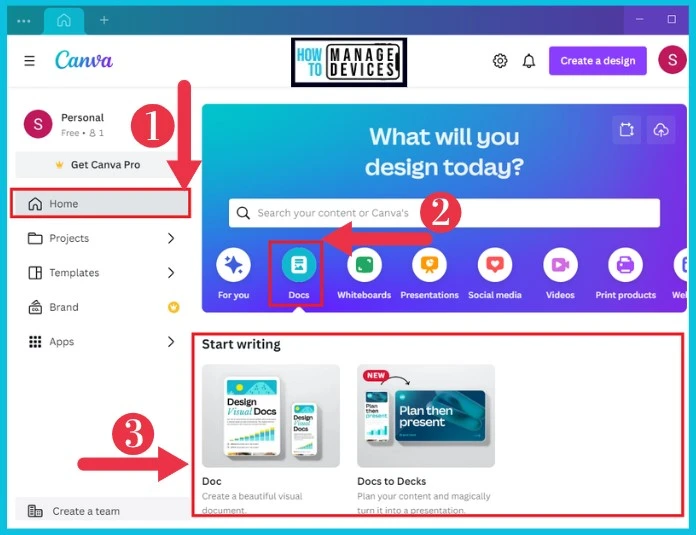Viewport: 696px width, 535px height.
Task: Open the Personal account switcher avatar
Action: click(x=38, y=124)
